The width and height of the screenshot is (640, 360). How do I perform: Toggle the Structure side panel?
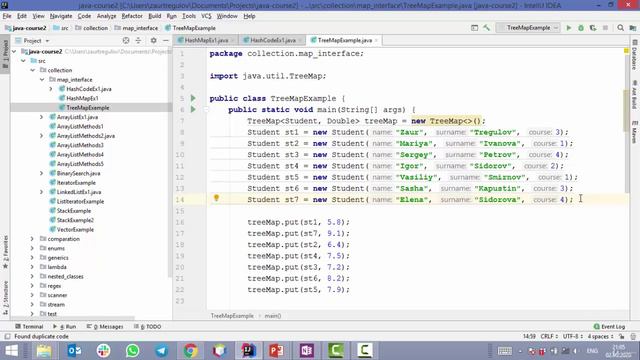pyautogui.click(x=5, y=298)
